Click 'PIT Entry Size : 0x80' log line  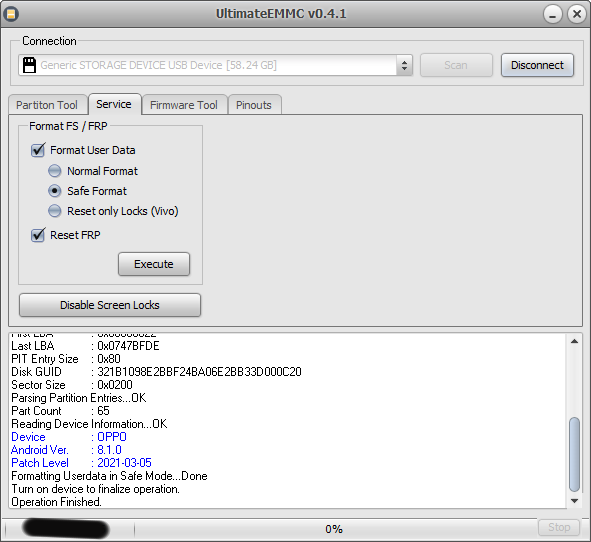[66, 359]
